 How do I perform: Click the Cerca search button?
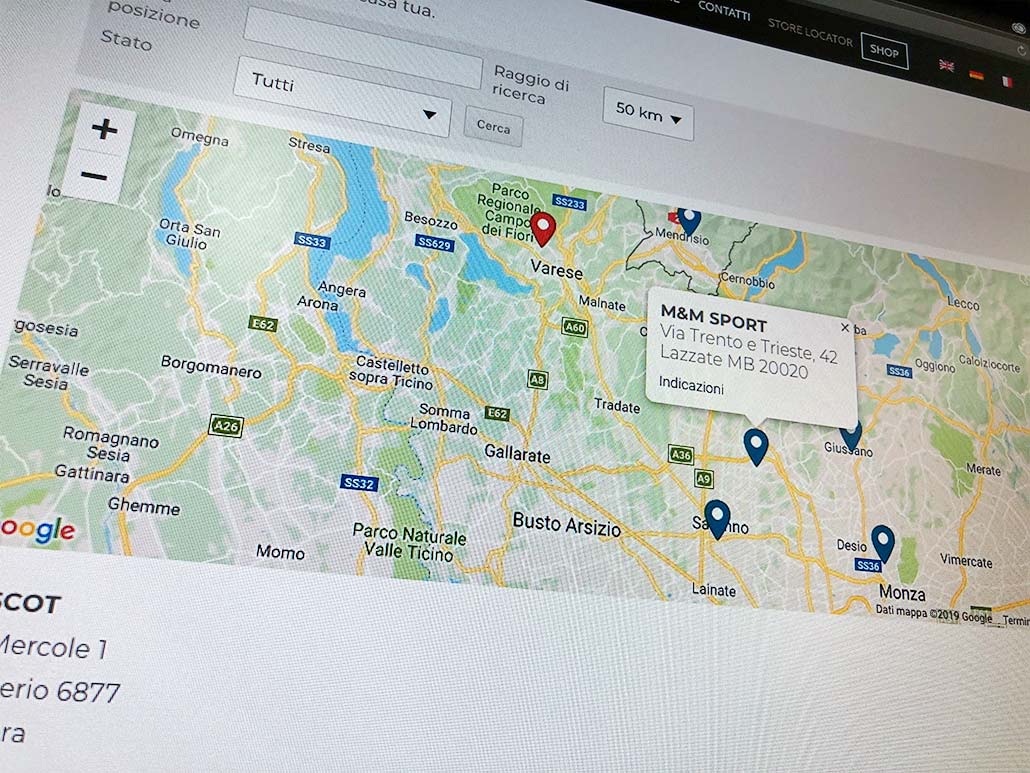pos(493,125)
